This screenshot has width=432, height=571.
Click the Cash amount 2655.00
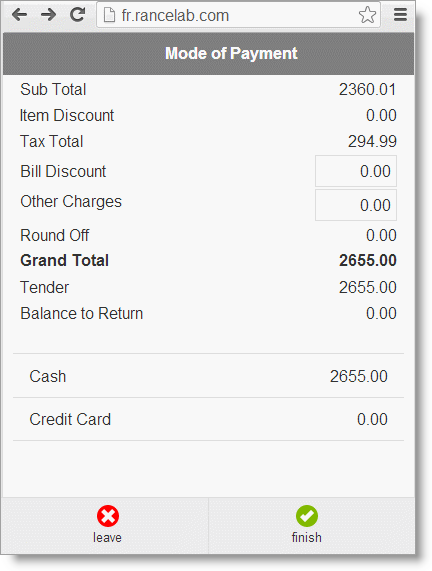(x=359, y=376)
